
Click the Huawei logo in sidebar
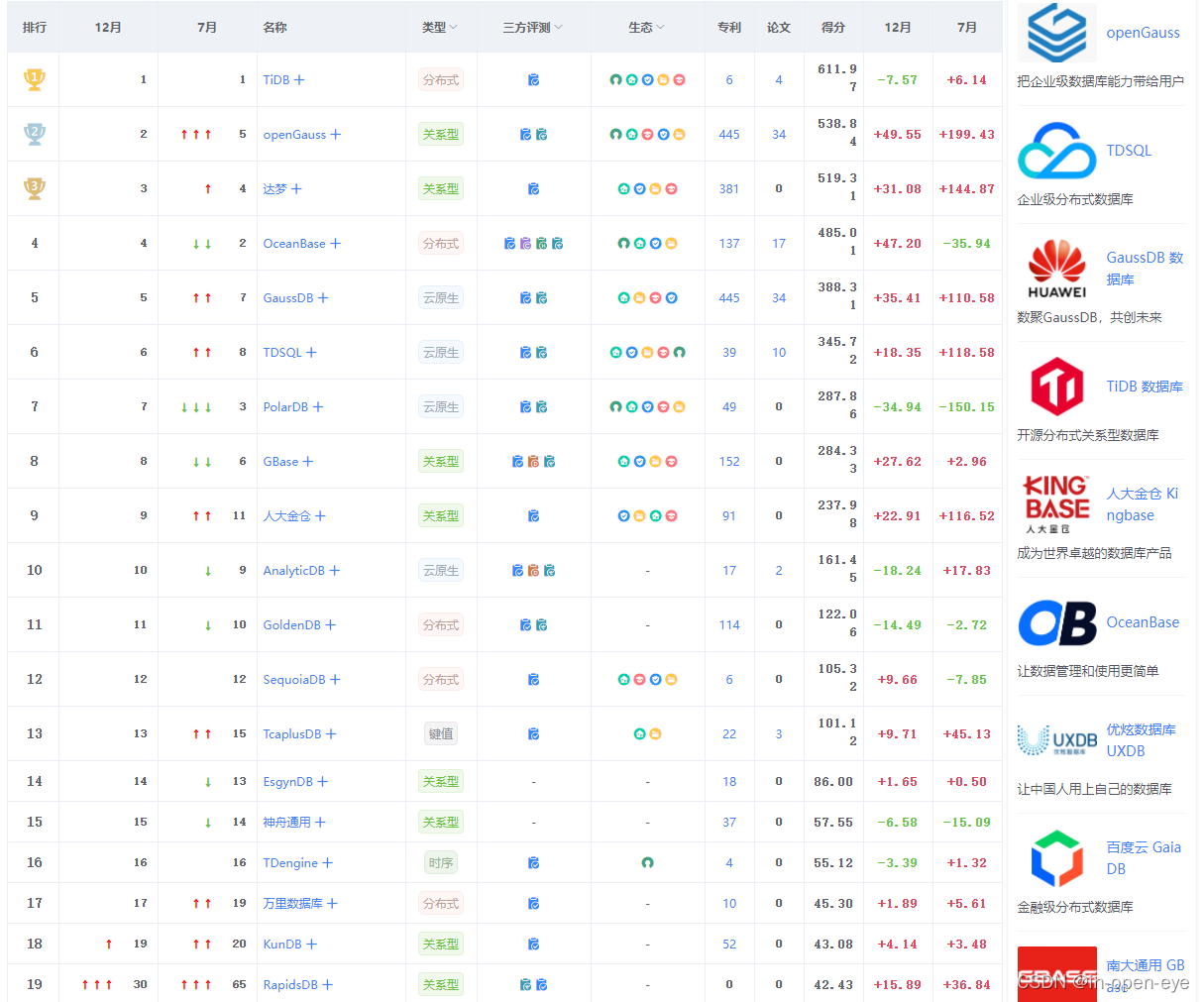coord(1056,269)
